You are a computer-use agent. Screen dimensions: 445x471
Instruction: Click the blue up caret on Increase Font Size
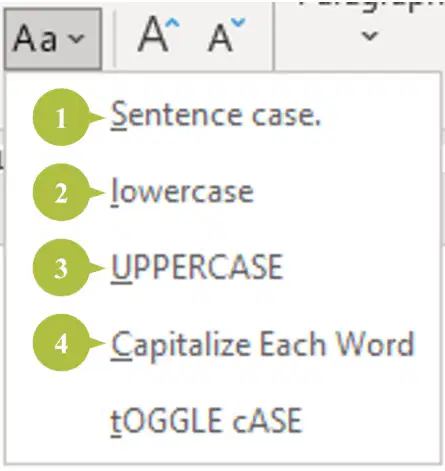[172, 23]
